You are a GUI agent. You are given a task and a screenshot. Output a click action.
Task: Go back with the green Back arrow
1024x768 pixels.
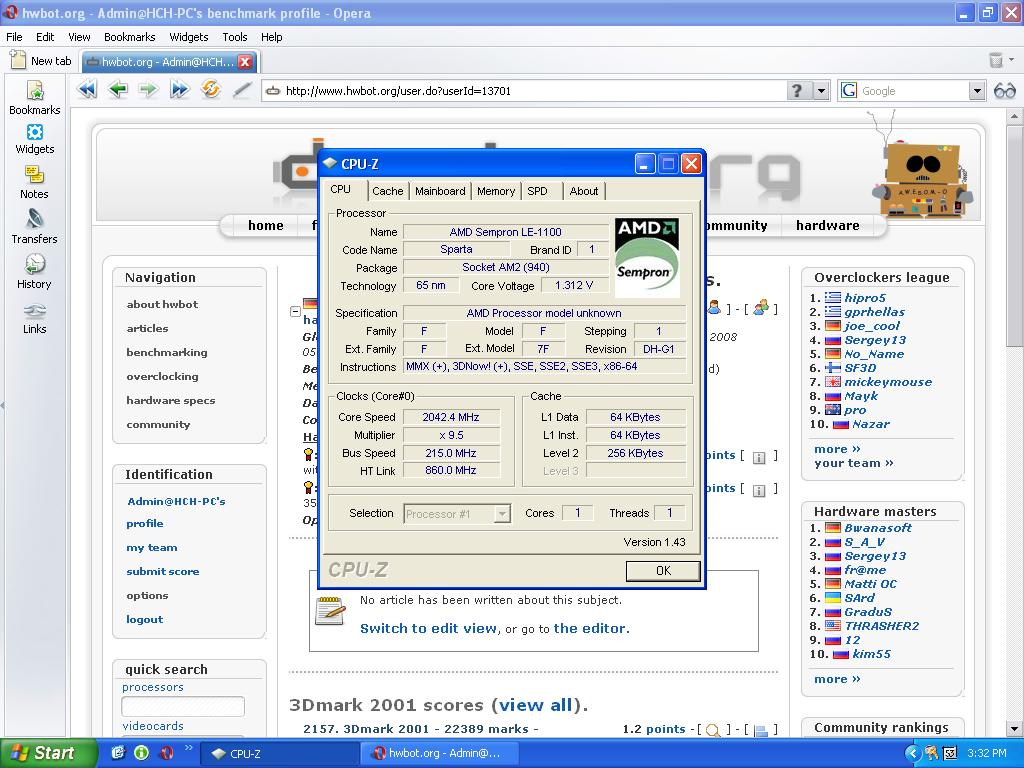pyautogui.click(x=118, y=89)
